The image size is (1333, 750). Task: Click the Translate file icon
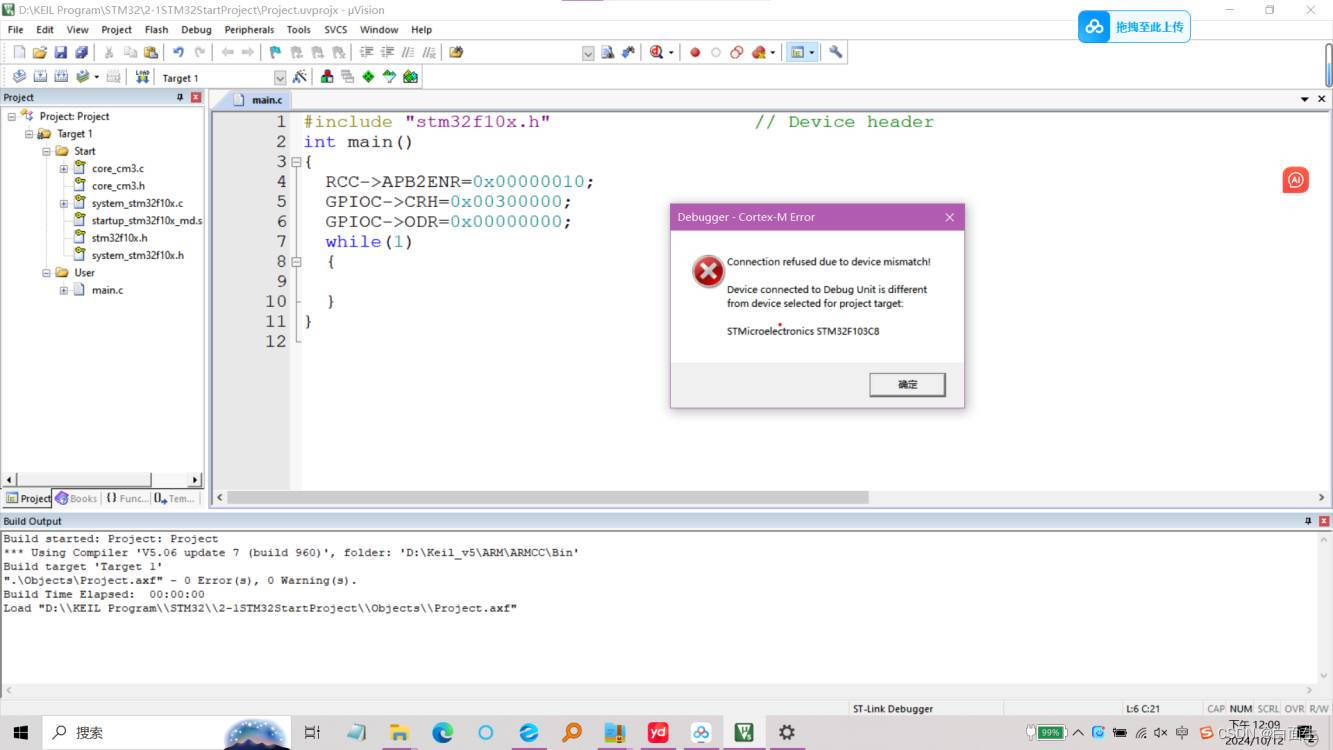tap(19, 77)
